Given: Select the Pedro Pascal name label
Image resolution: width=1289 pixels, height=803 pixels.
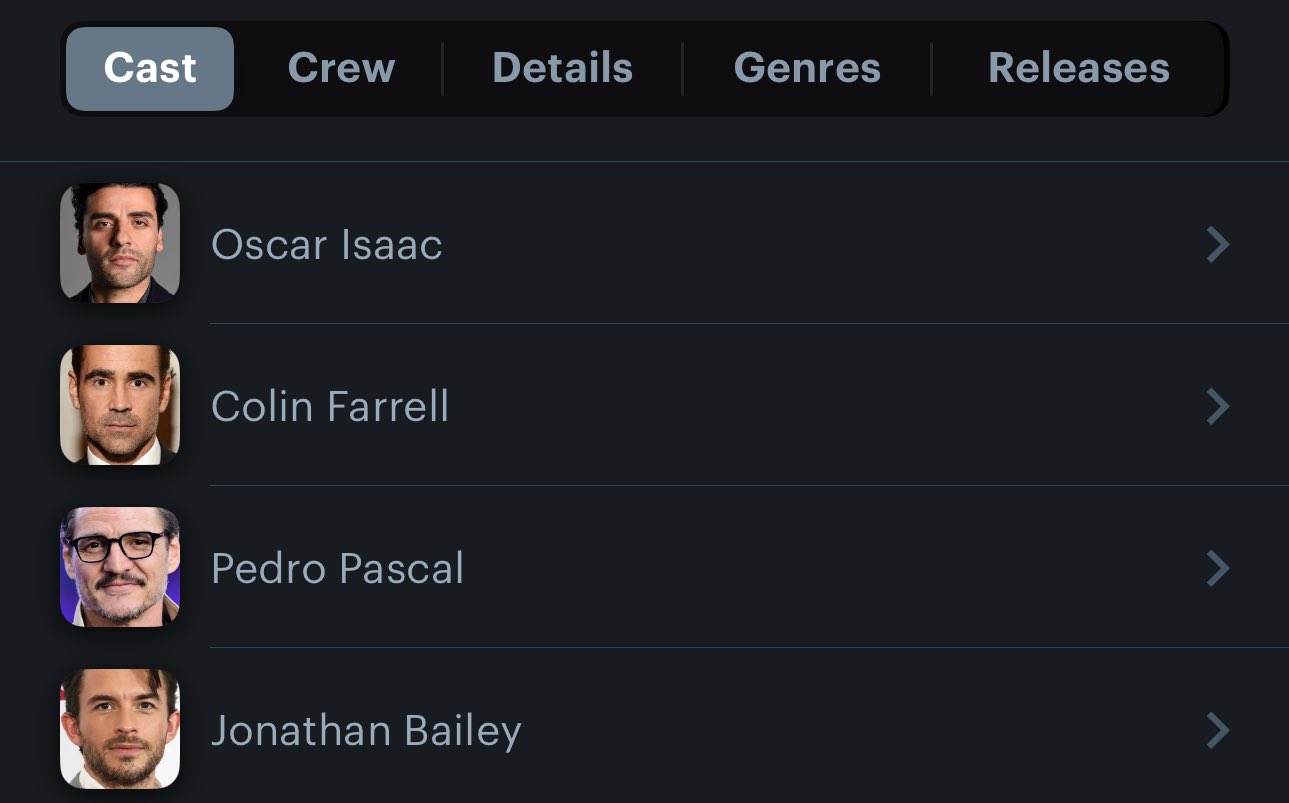Looking at the screenshot, I should pyautogui.click(x=338, y=569).
